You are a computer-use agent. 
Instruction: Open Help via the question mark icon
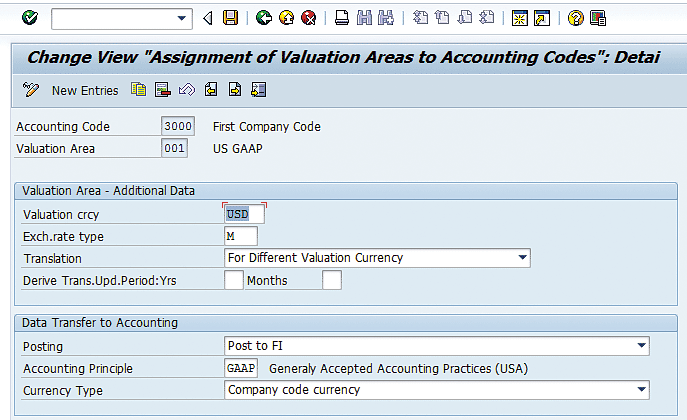click(576, 18)
